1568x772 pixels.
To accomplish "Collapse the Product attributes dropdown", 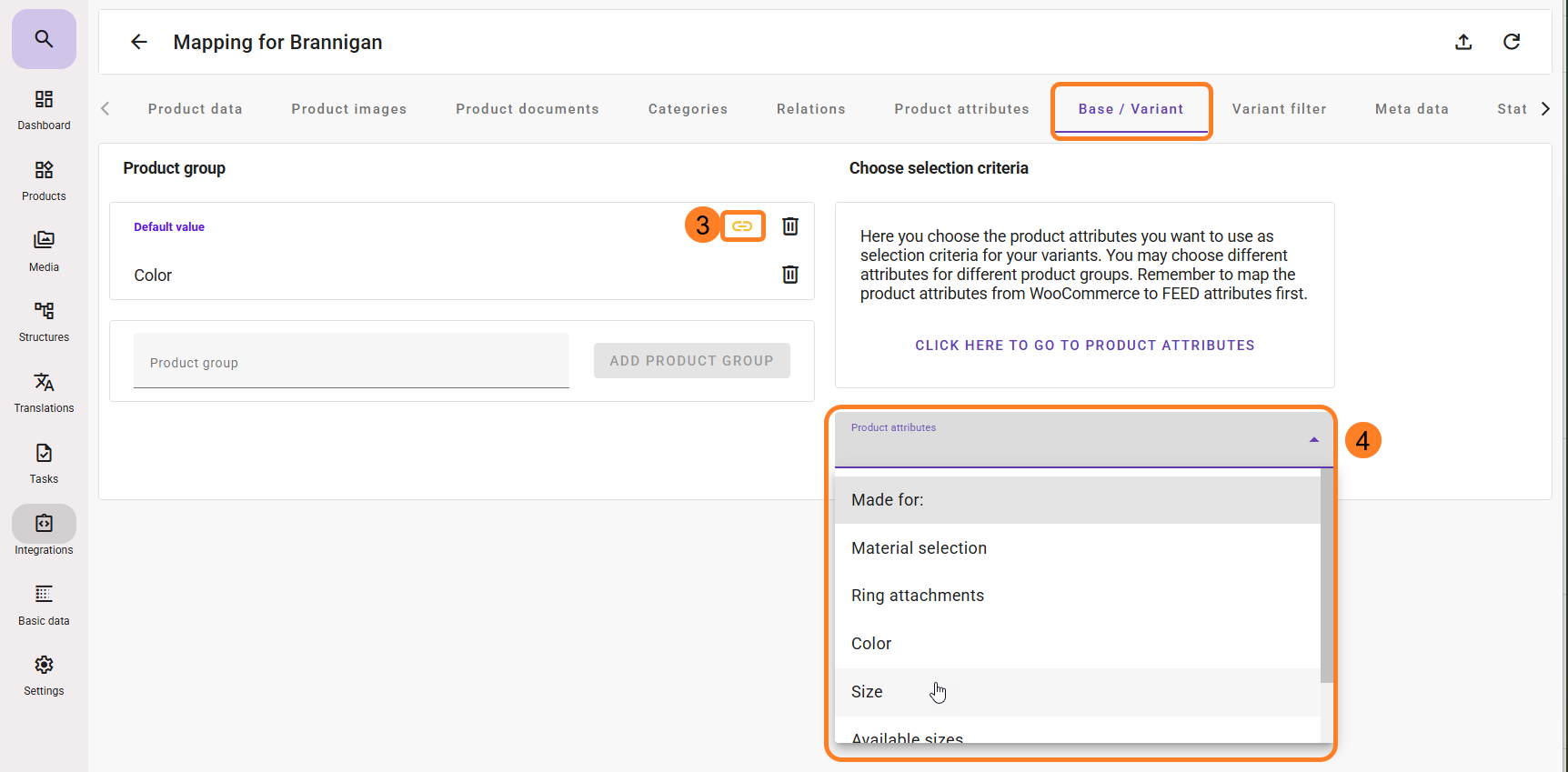I will pyautogui.click(x=1313, y=440).
